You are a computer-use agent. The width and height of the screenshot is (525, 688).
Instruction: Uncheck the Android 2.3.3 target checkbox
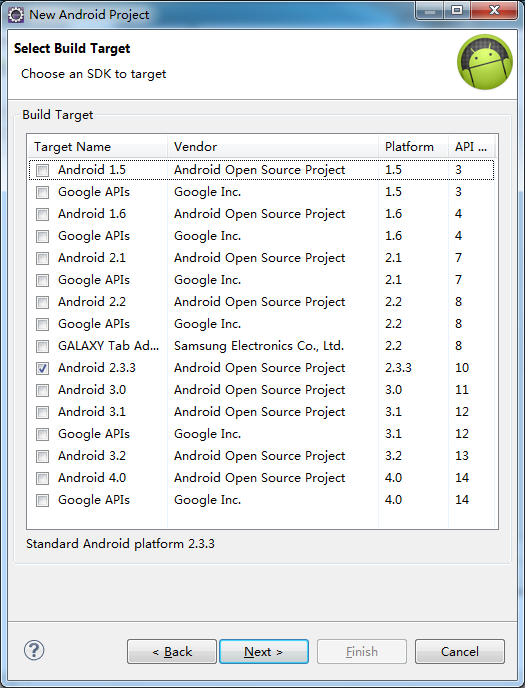pos(43,368)
